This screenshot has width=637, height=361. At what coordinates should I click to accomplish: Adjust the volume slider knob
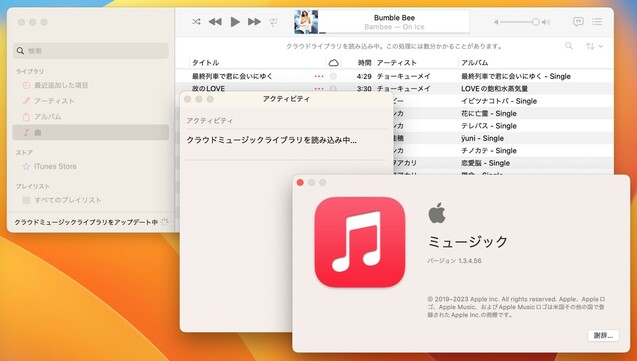(x=536, y=22)
